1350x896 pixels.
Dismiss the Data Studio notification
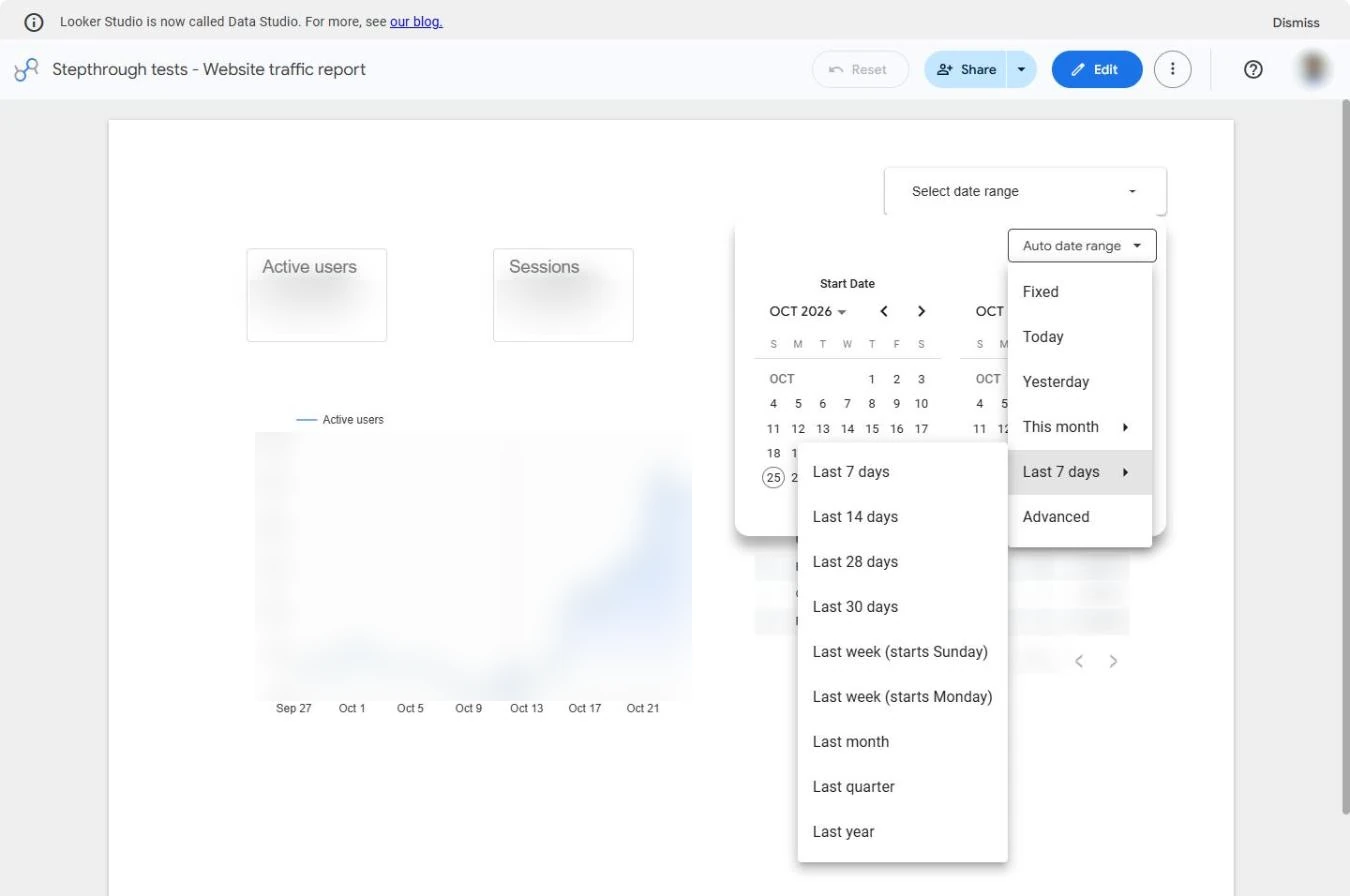tap(1295, 22)
